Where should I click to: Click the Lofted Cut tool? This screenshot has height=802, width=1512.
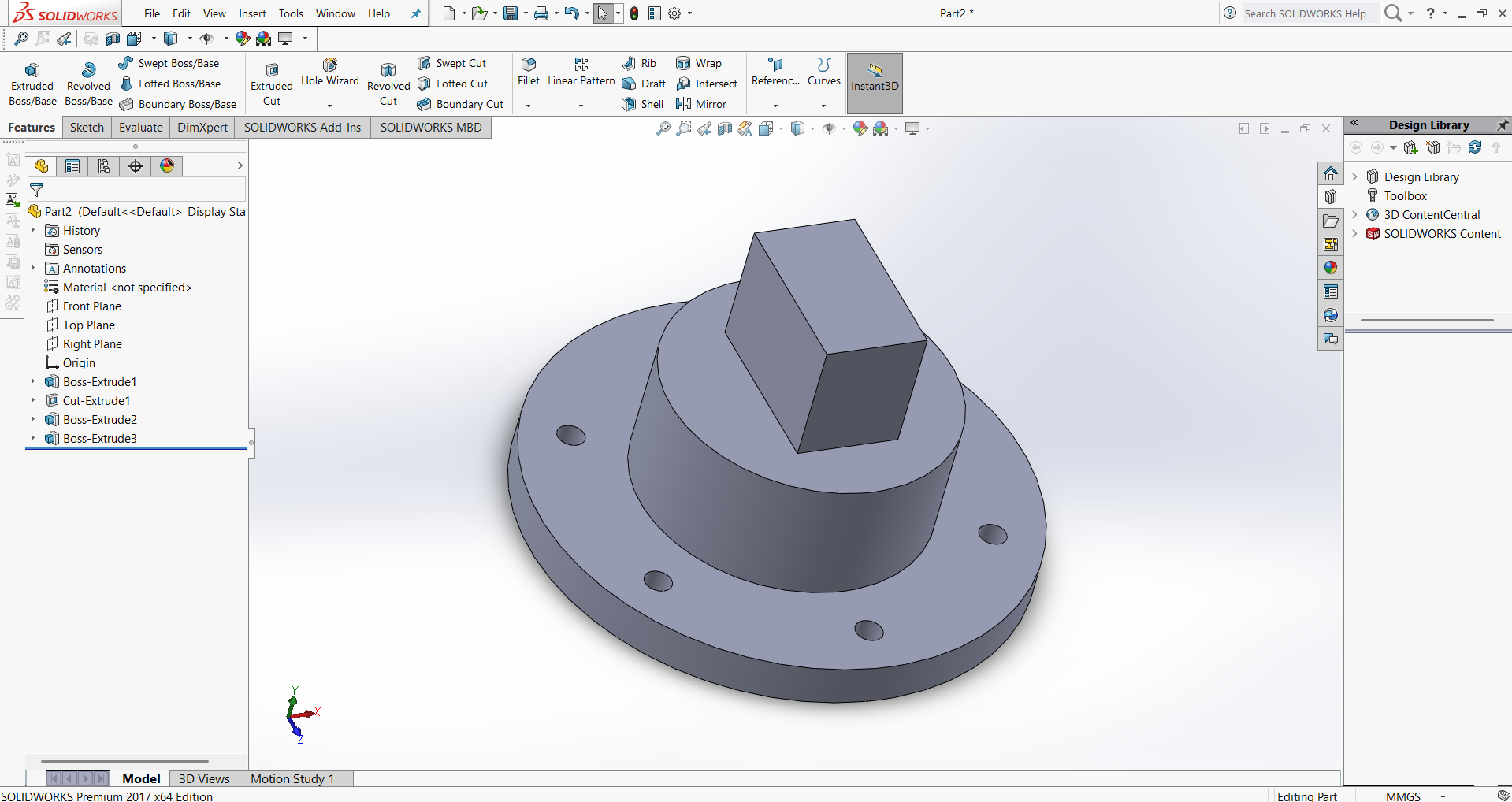tap(452, 84)
